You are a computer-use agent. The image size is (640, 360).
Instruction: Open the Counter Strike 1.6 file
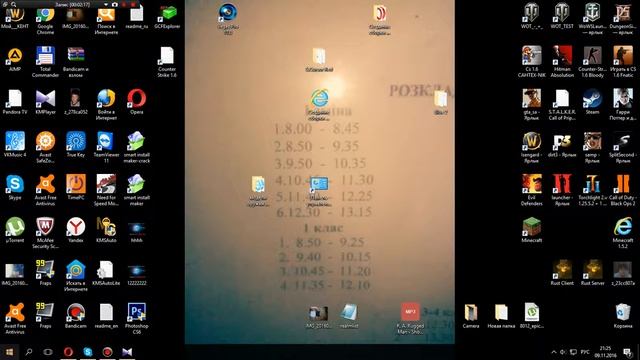coord(167,62)
